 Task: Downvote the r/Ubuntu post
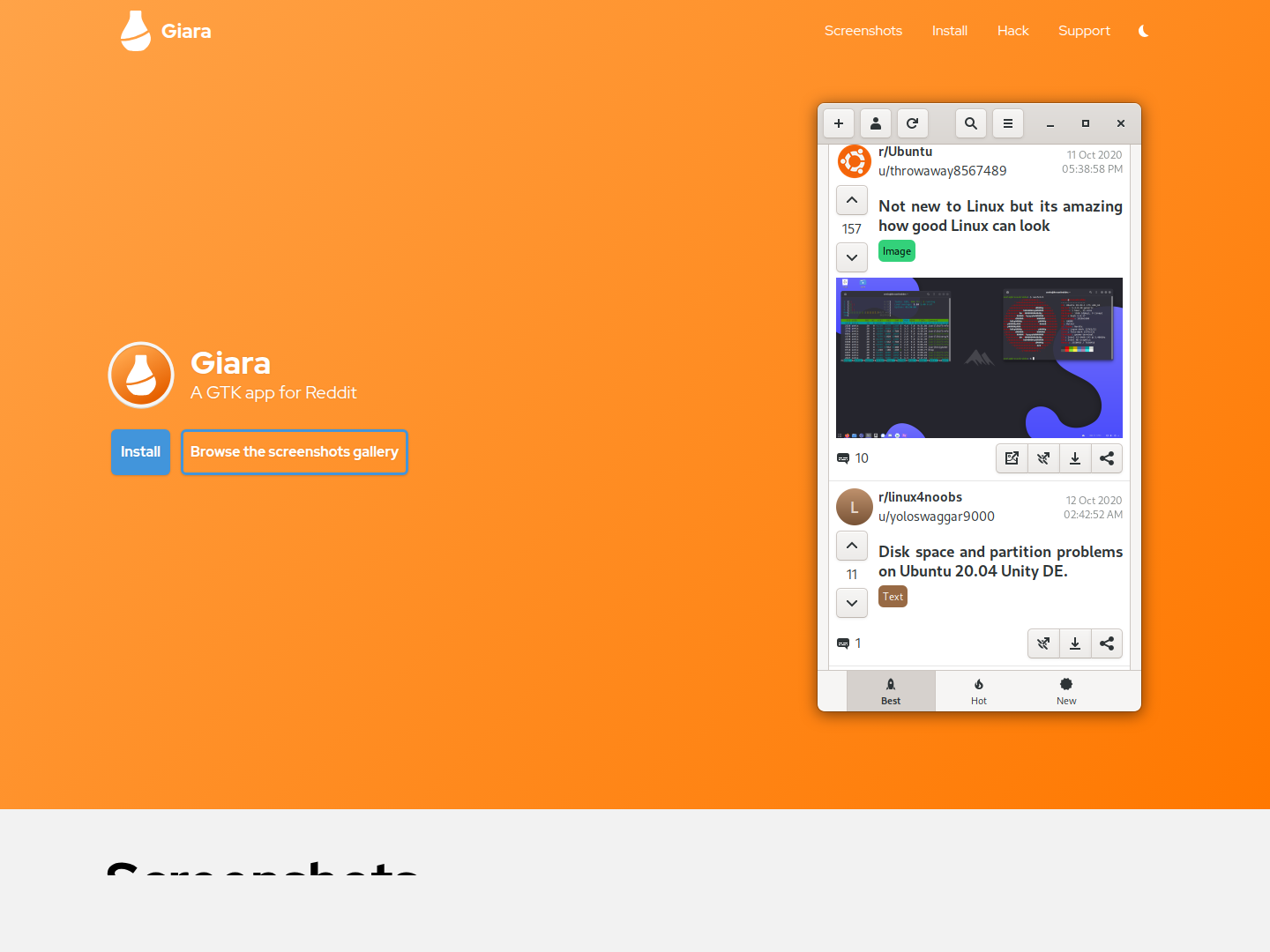coord(852,257)
